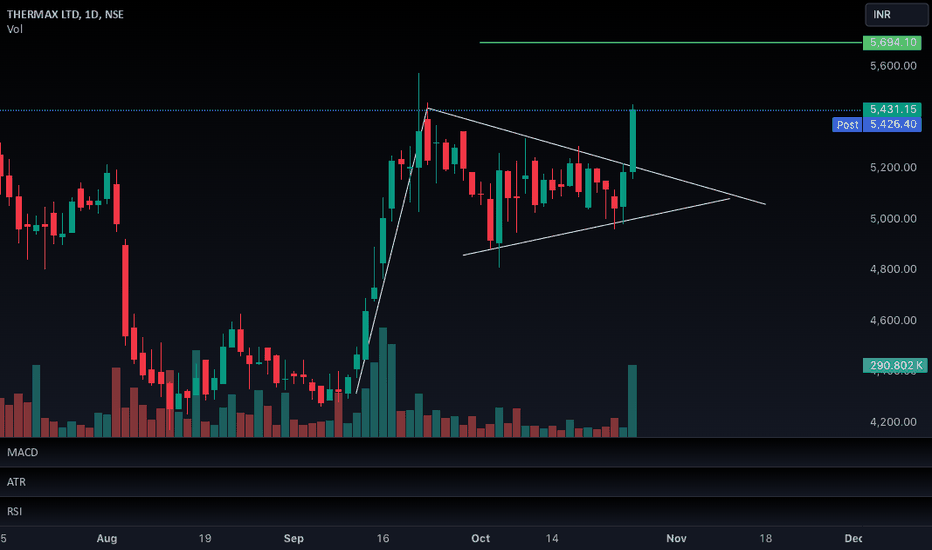This screenshot has height=550, width=932.
Task: Open the INR currency selector
Action: pos(896,14)
